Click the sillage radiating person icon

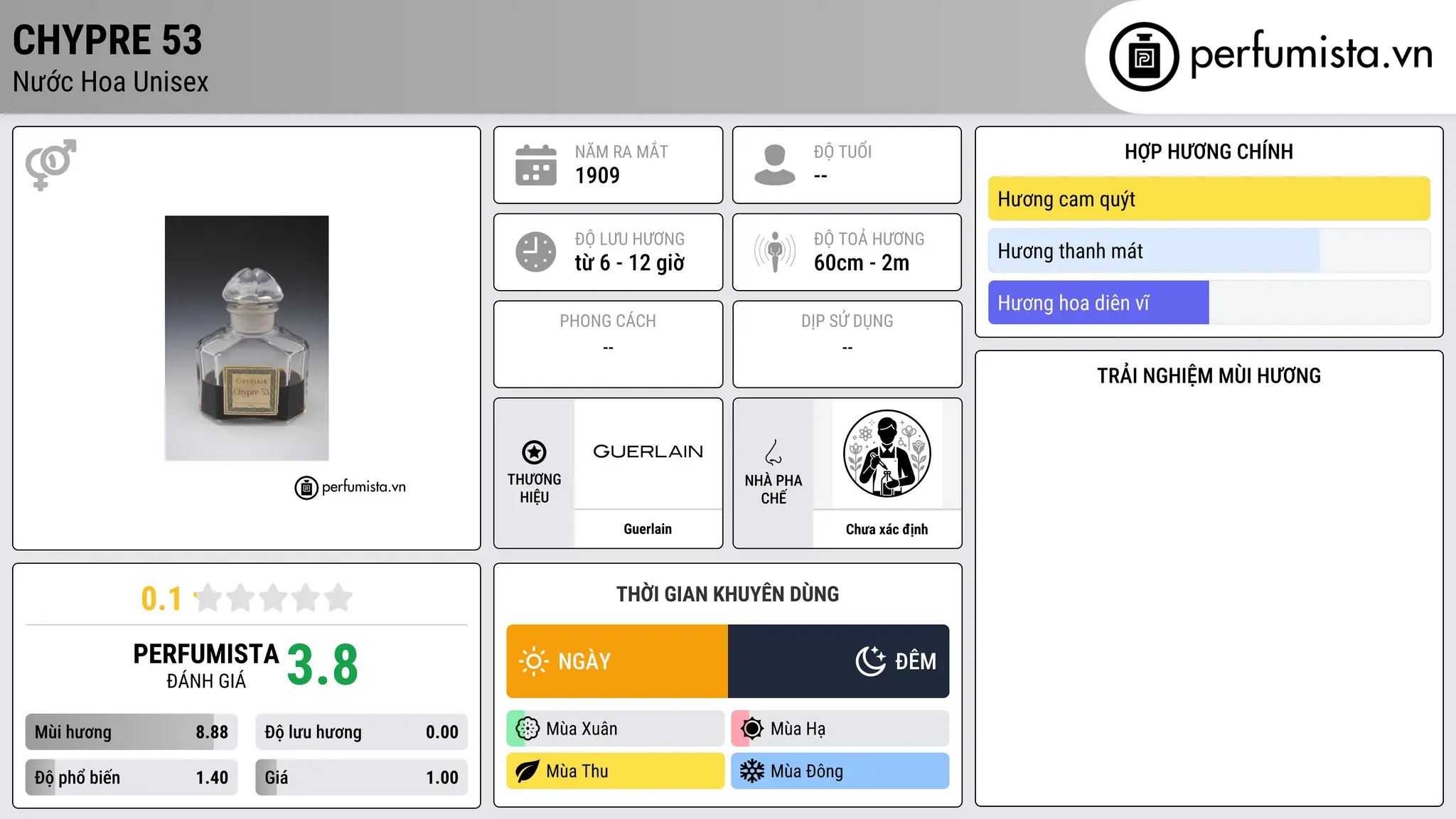point(775,252)
